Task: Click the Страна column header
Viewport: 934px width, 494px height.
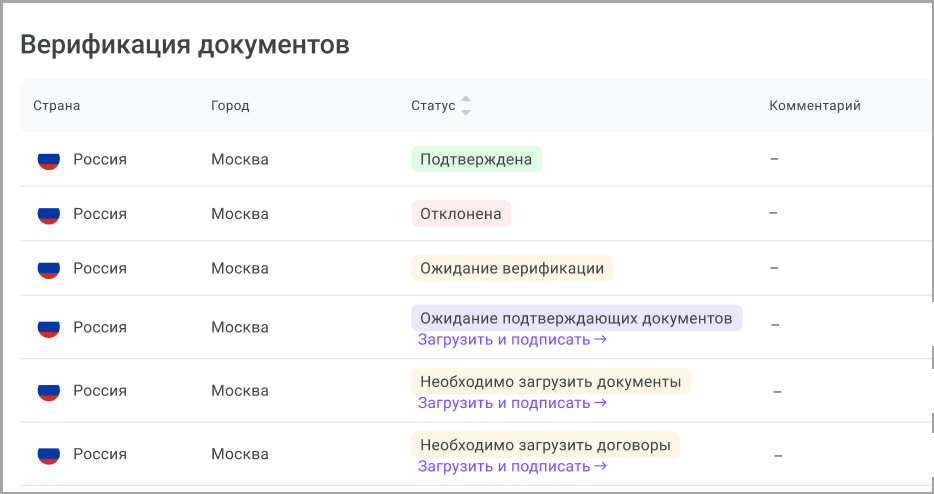Action: click(57, 106)
